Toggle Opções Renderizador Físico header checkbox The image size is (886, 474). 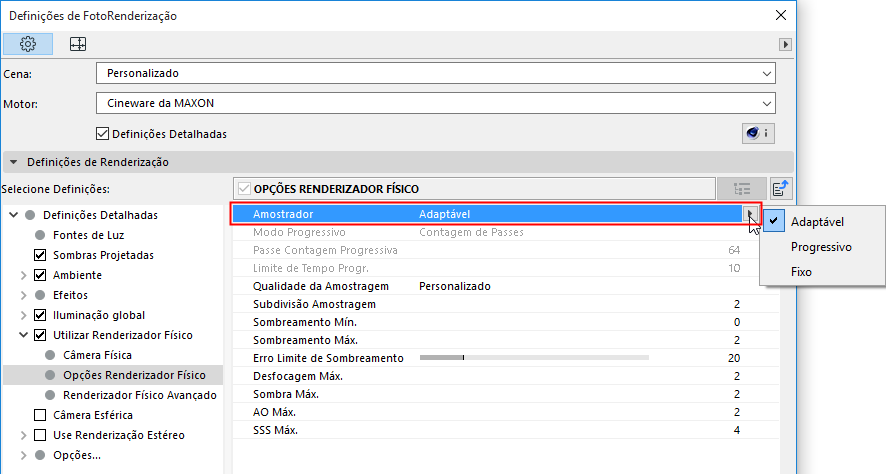244,189
